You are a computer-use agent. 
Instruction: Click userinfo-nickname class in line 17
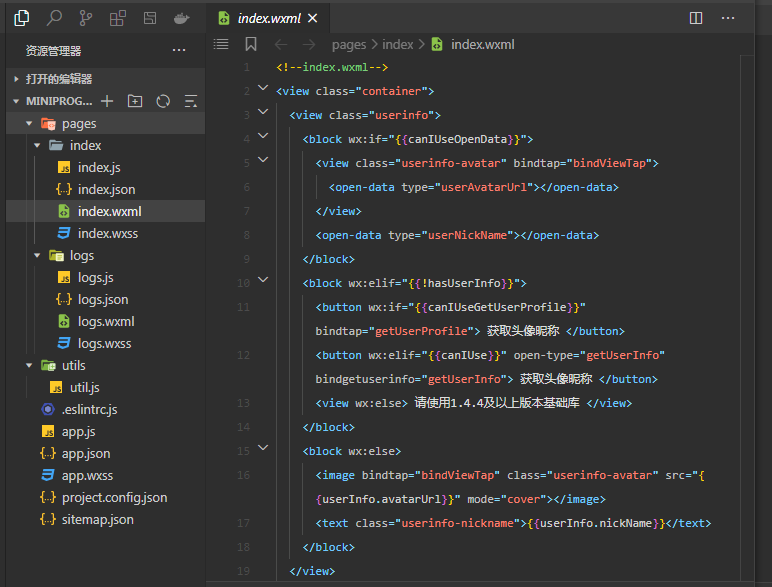457,523
